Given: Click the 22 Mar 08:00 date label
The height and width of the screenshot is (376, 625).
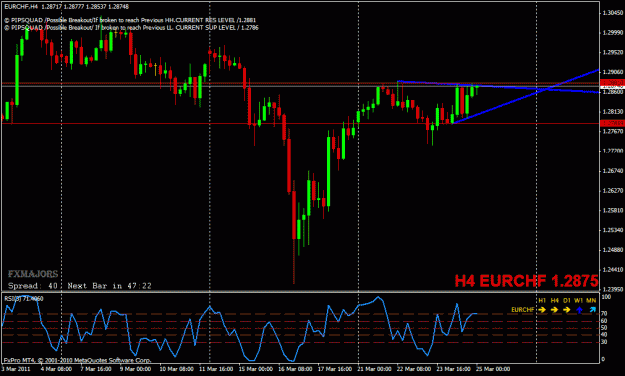Looking at the screenshot, I should (x=414, y=369).
